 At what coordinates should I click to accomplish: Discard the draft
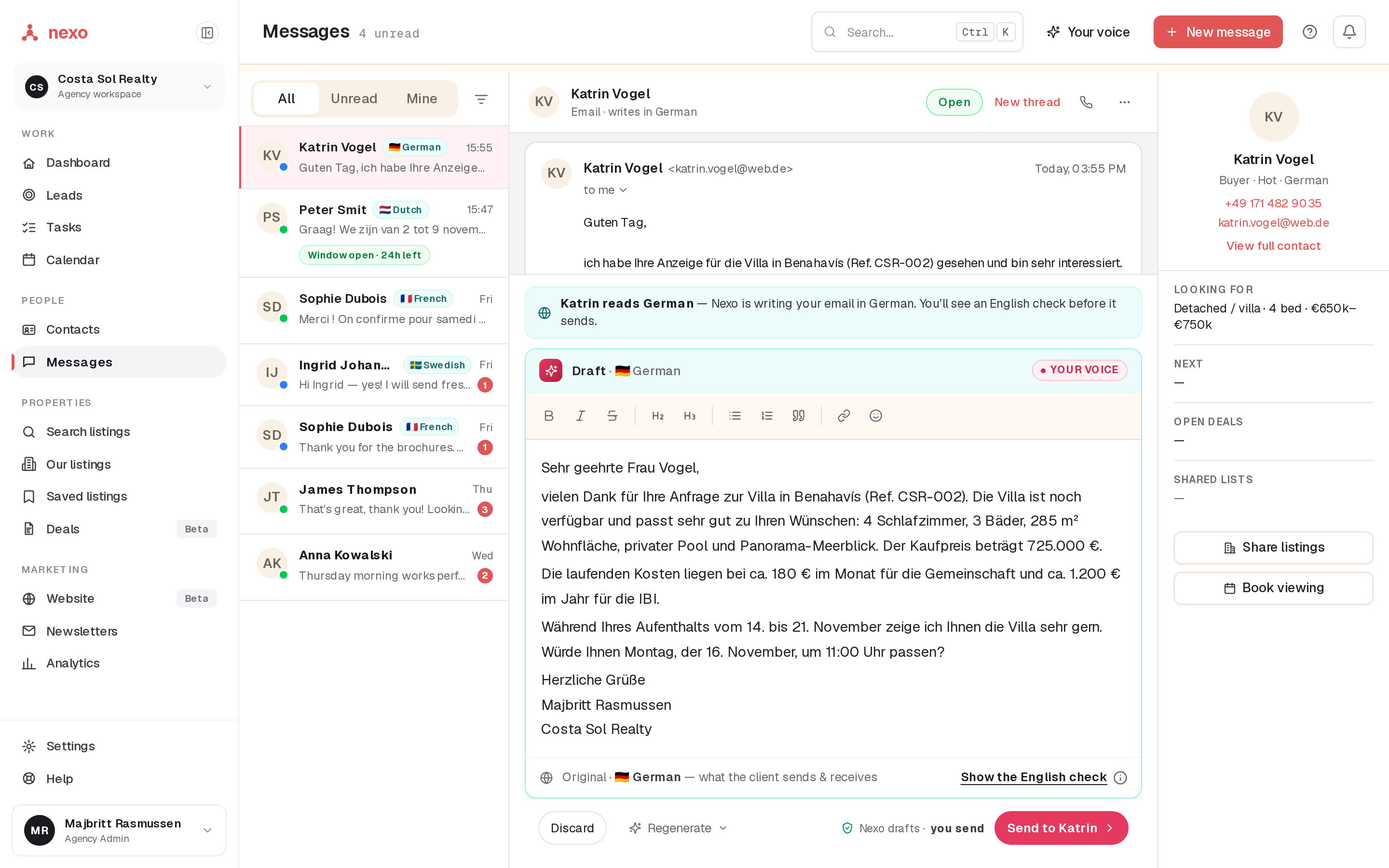pos(572,828)
